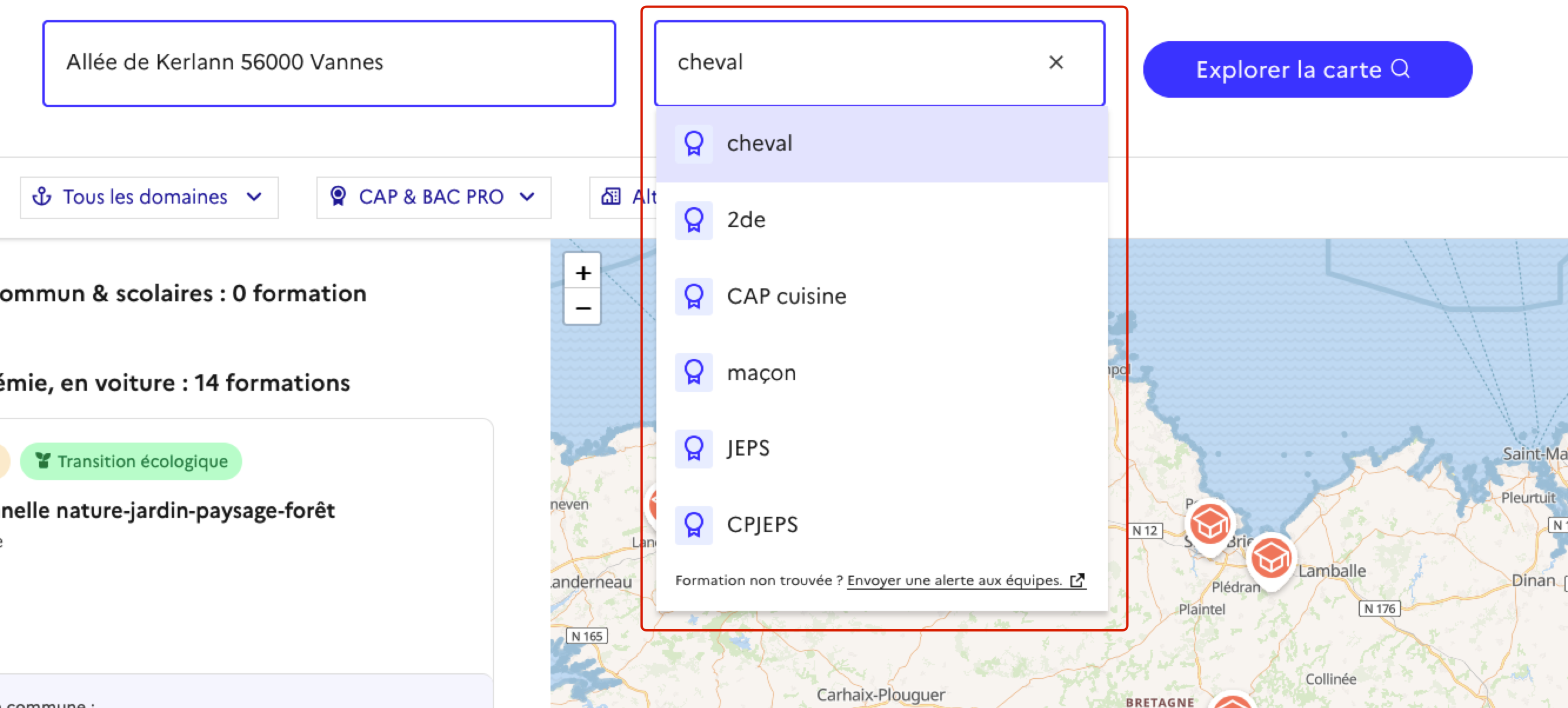Screen dimensions: 1568x708
Task: Click the badge icon beside the cheval suggestion
Action: pos(694,143)
